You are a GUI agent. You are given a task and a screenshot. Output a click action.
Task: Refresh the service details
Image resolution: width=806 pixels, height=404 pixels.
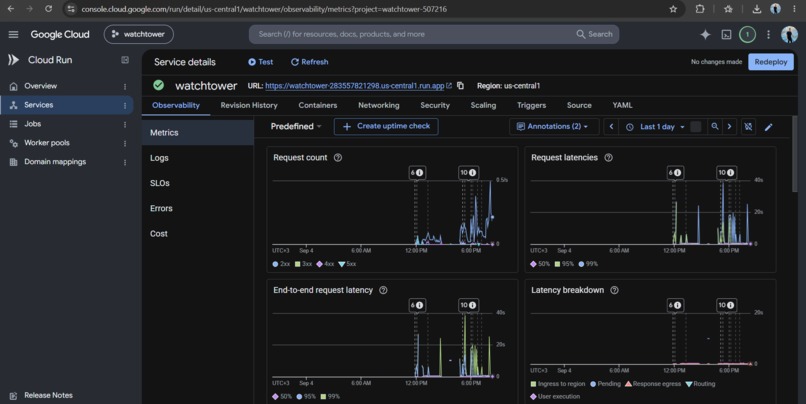[x=309, y=62]
